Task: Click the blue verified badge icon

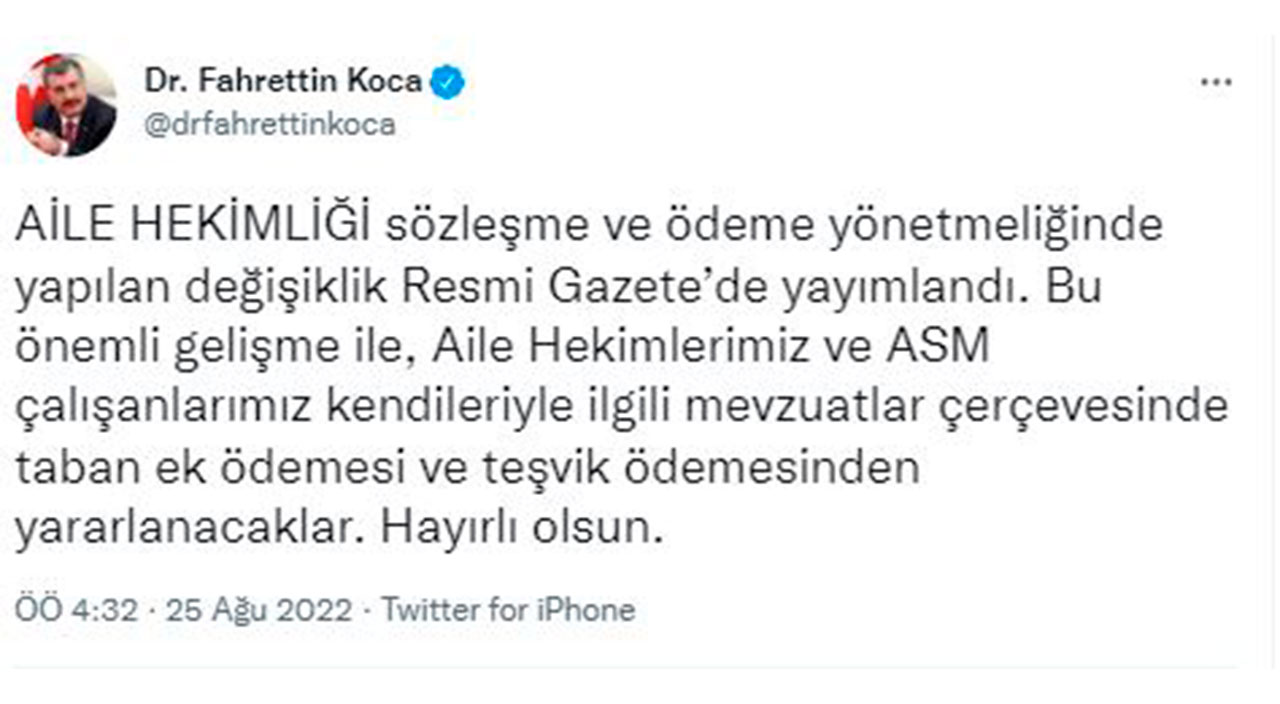Action: [447, 83]
